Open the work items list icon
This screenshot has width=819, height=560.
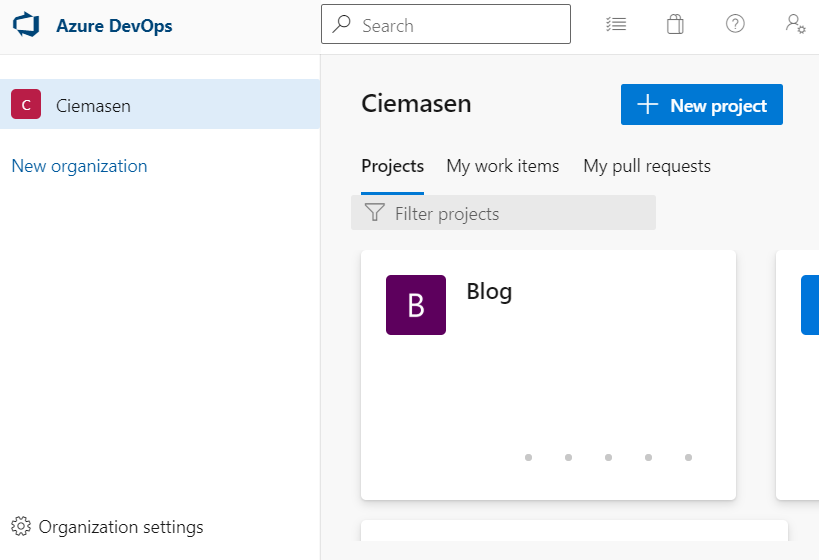coord(616,24)
